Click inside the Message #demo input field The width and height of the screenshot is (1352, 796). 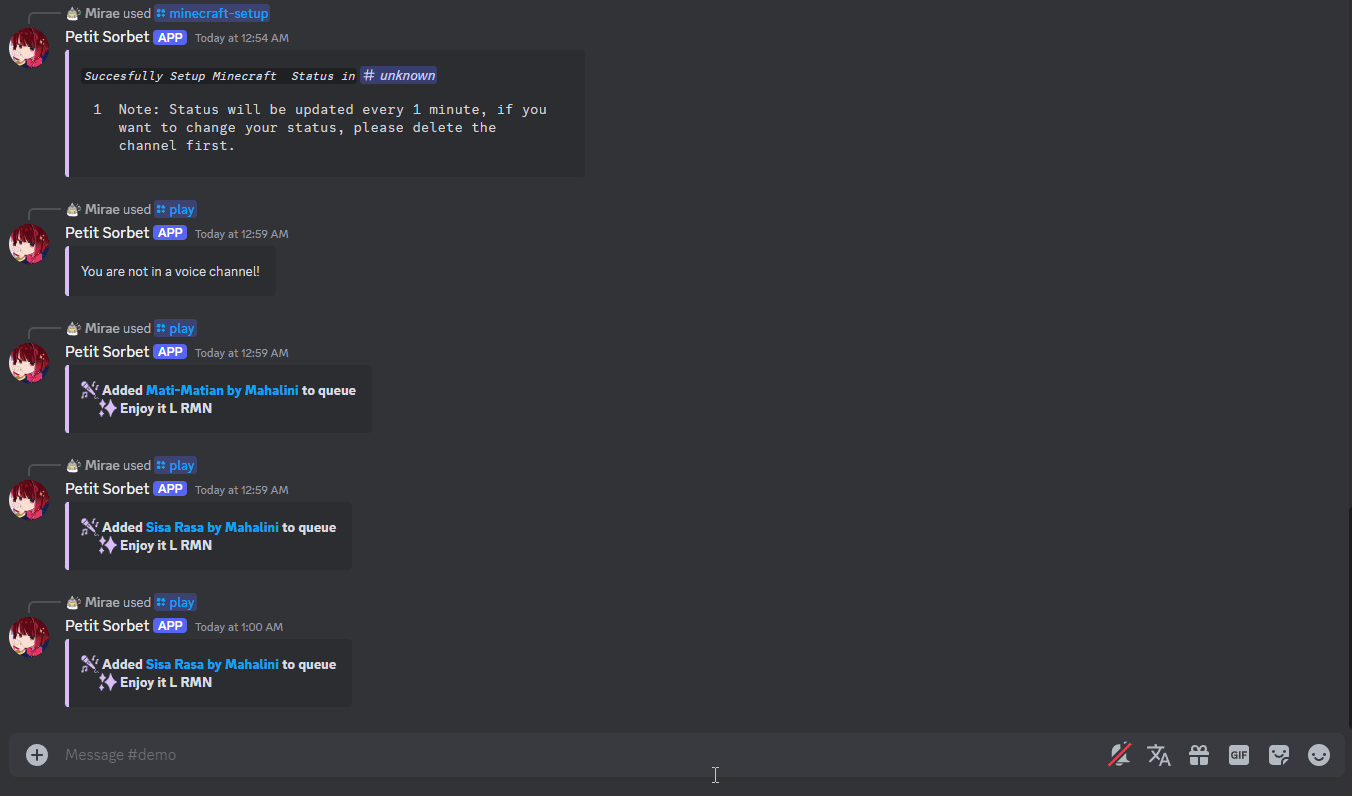(400, 754)
